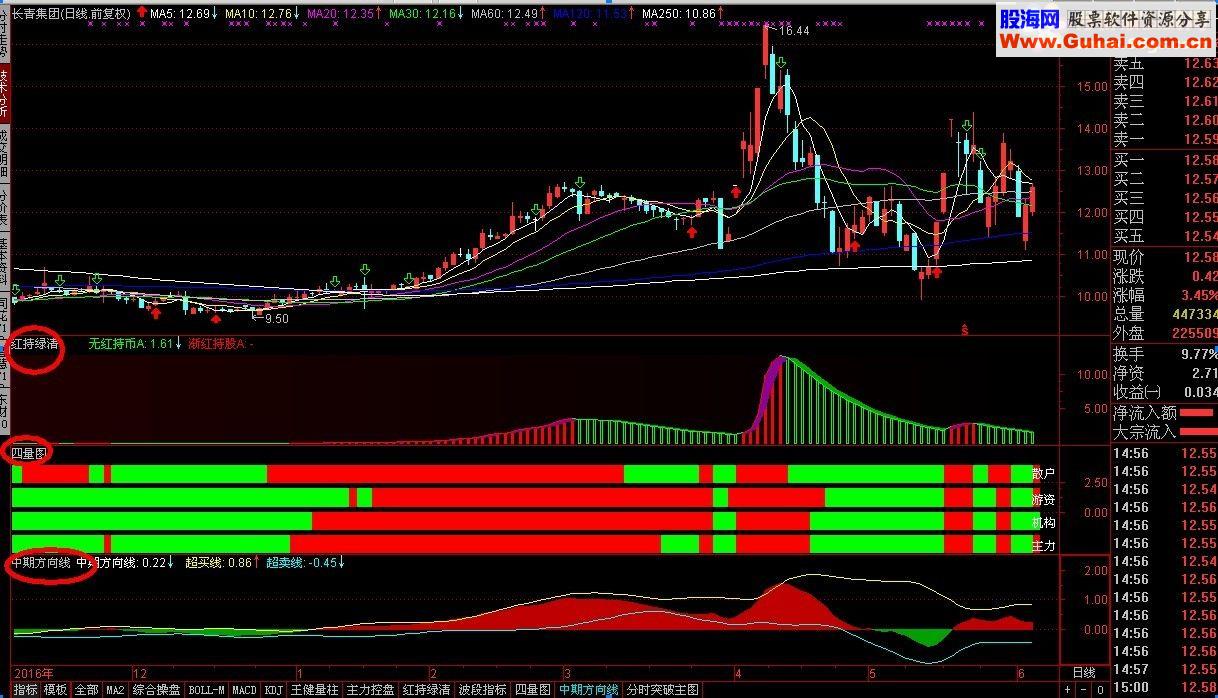
Task: Click the 买一 order book row
Action: [1165, 160]
